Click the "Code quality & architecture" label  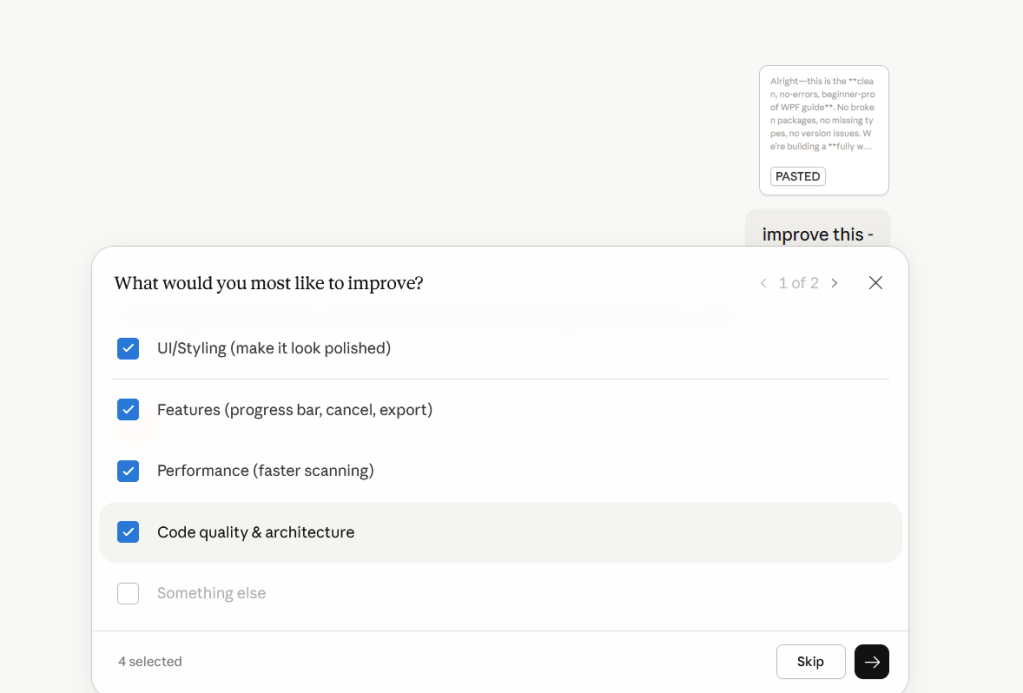click(x=256, y=532)
